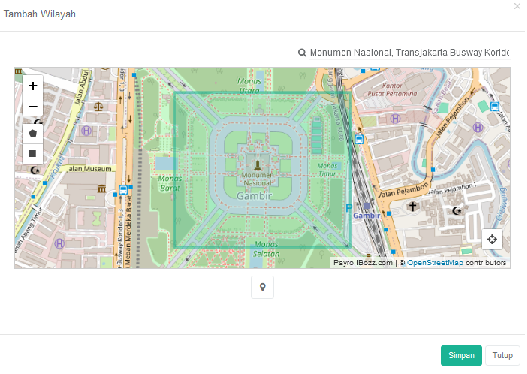Click the green drawn rectangle region
The width and height of the screenshot is (527, 374).
(262, 170)
